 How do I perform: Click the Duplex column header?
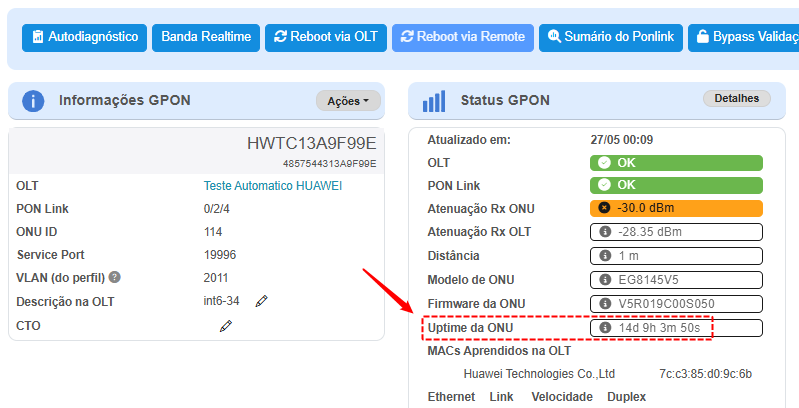627,397
